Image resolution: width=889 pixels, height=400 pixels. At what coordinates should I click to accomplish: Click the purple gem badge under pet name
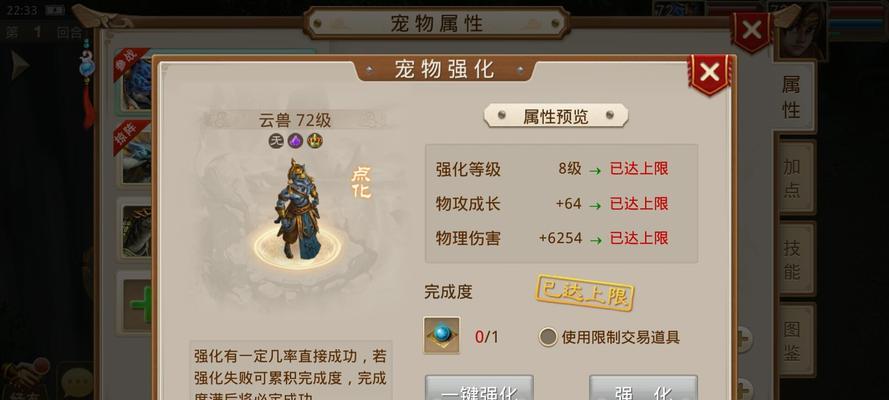(295, 141)
